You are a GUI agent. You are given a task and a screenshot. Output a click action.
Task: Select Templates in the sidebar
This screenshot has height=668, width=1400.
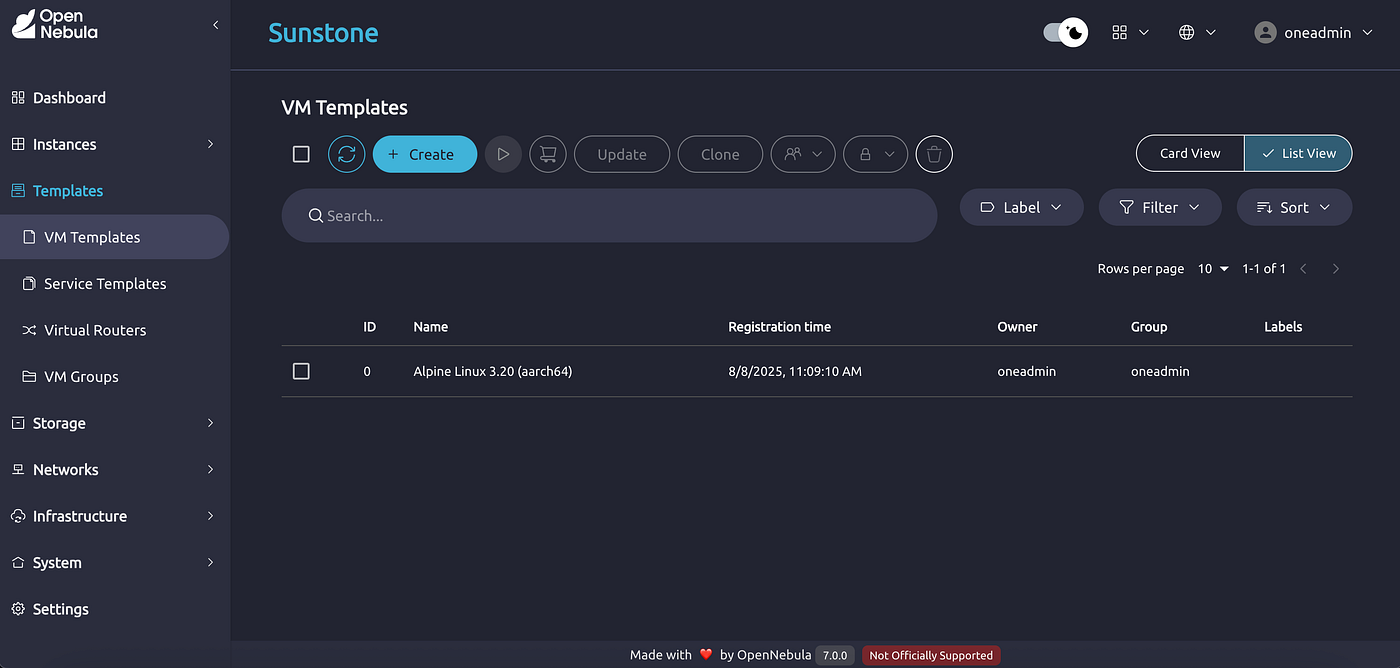pos(115,191)
